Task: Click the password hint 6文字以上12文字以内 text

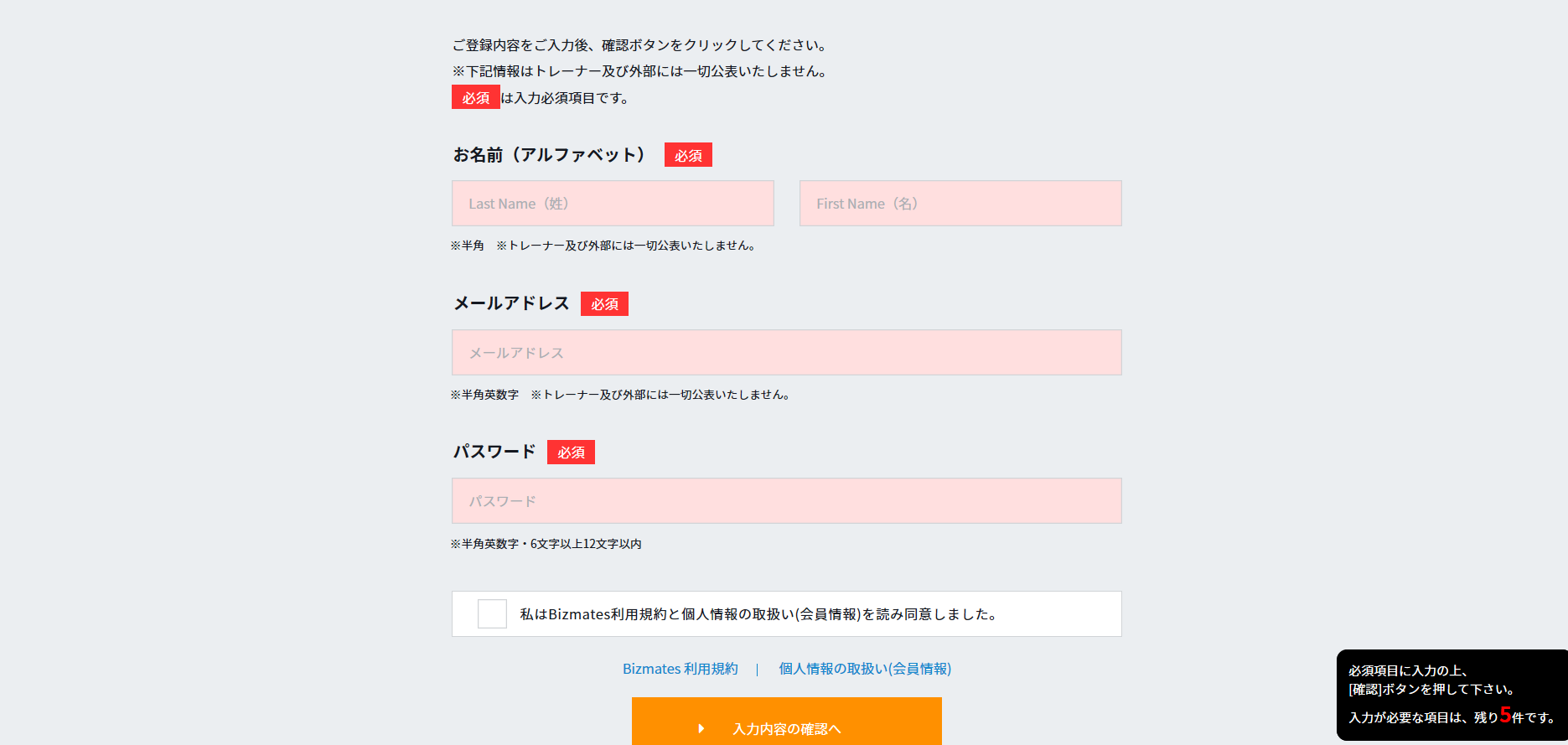Action: coord(586,544)
